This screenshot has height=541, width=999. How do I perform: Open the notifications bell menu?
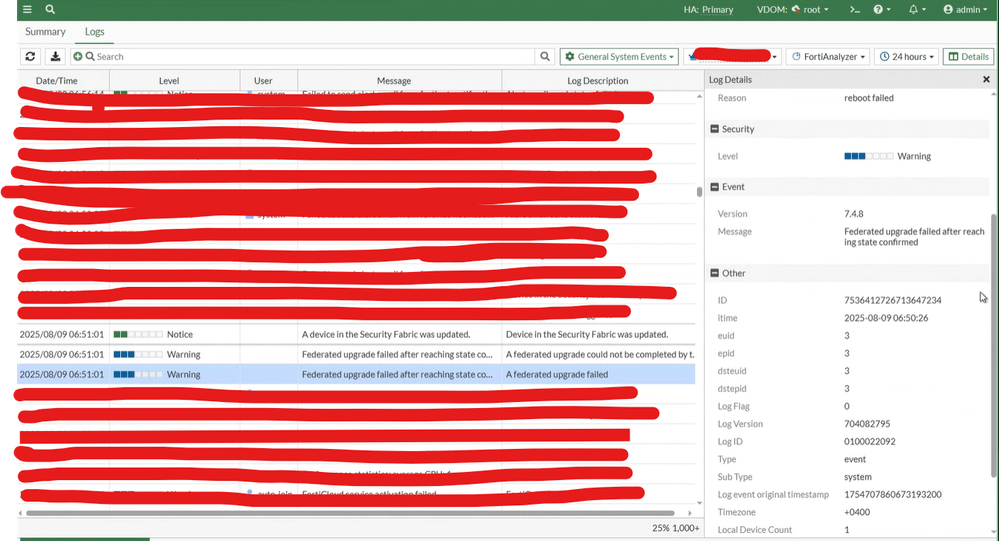[917, 10]
